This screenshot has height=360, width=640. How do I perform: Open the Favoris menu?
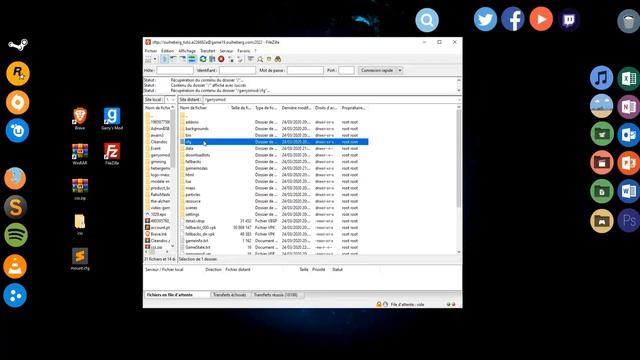point(244,51)
